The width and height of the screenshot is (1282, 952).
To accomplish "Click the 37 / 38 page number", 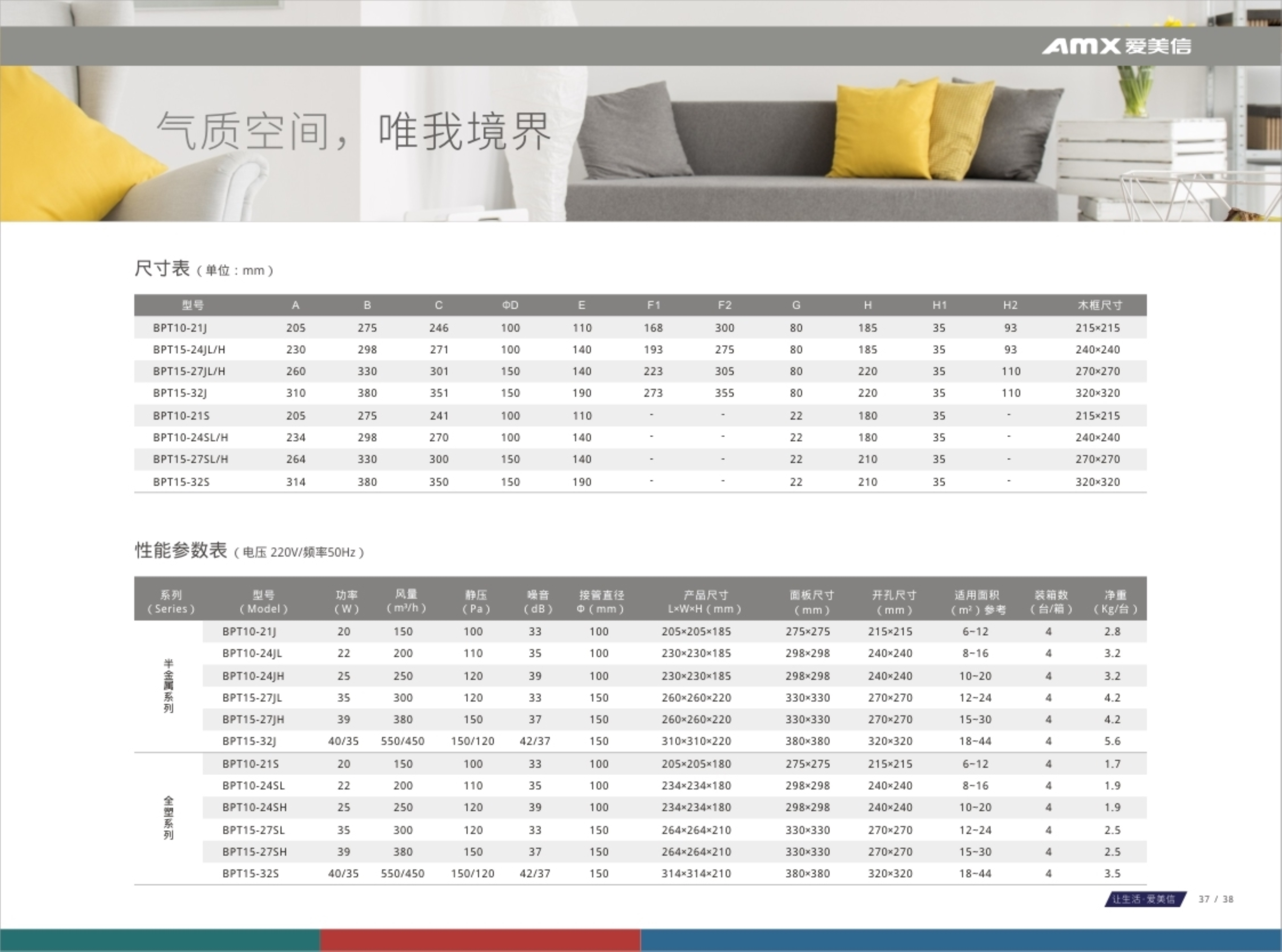I will click(1216, 899).
